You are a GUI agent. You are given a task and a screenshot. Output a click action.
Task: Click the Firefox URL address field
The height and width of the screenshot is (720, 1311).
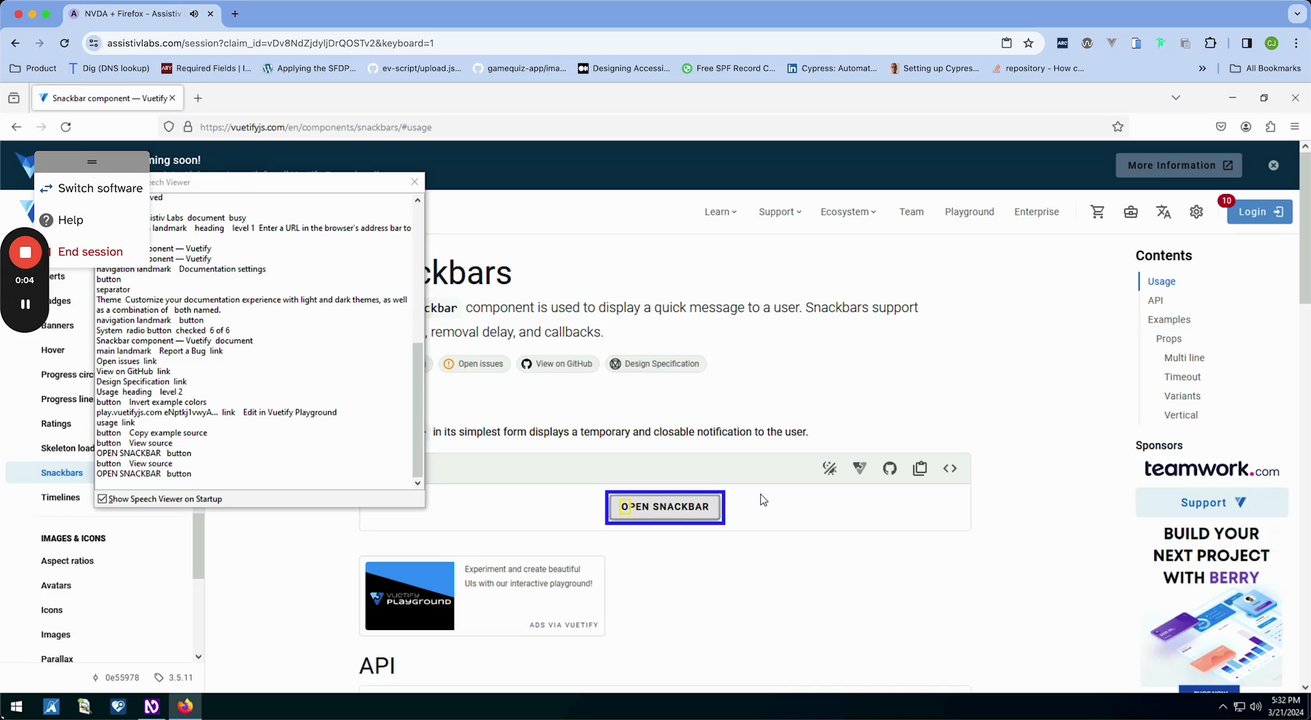pyautogui.click(x=640, y=127)
